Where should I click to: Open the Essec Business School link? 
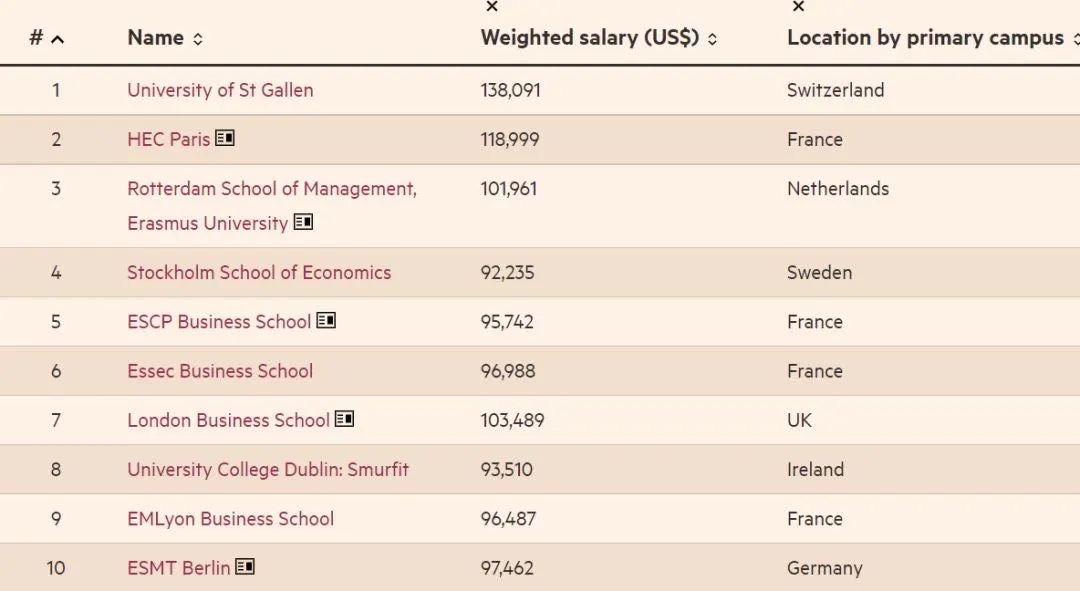tap(220, 370)
